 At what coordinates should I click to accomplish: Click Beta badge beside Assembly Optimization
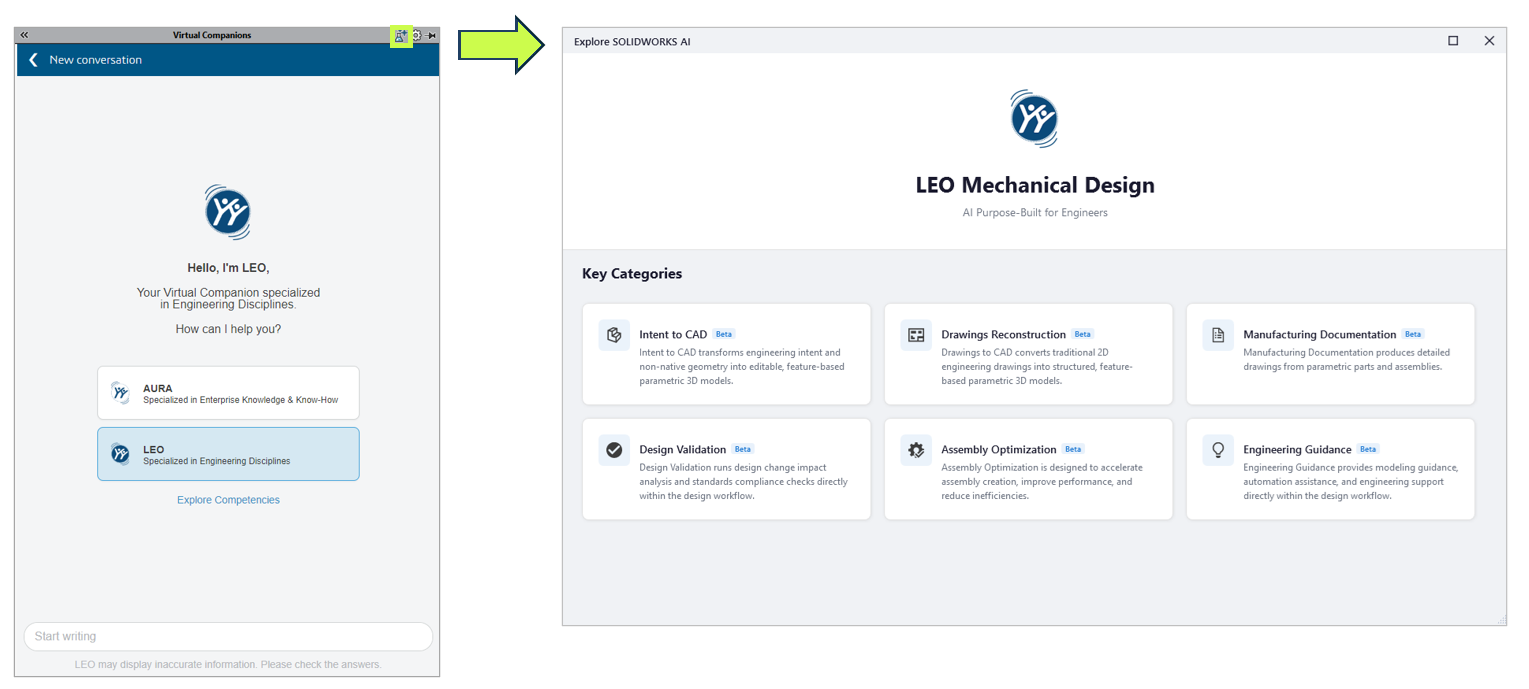point(1073,449)
